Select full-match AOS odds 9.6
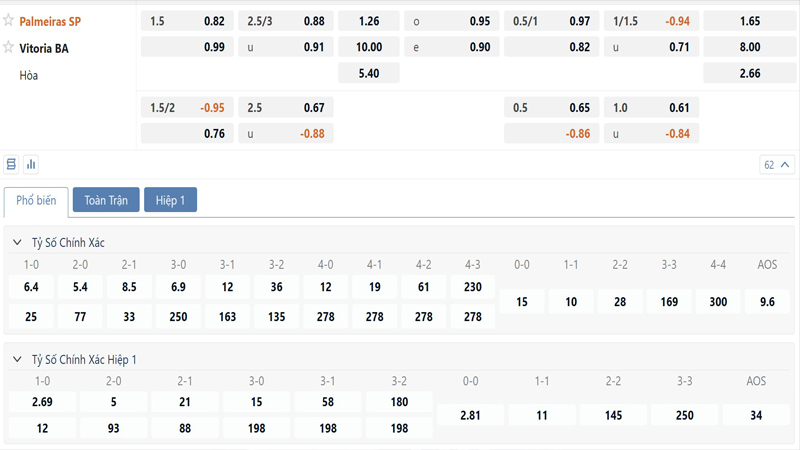 click(x=767, y=301)
